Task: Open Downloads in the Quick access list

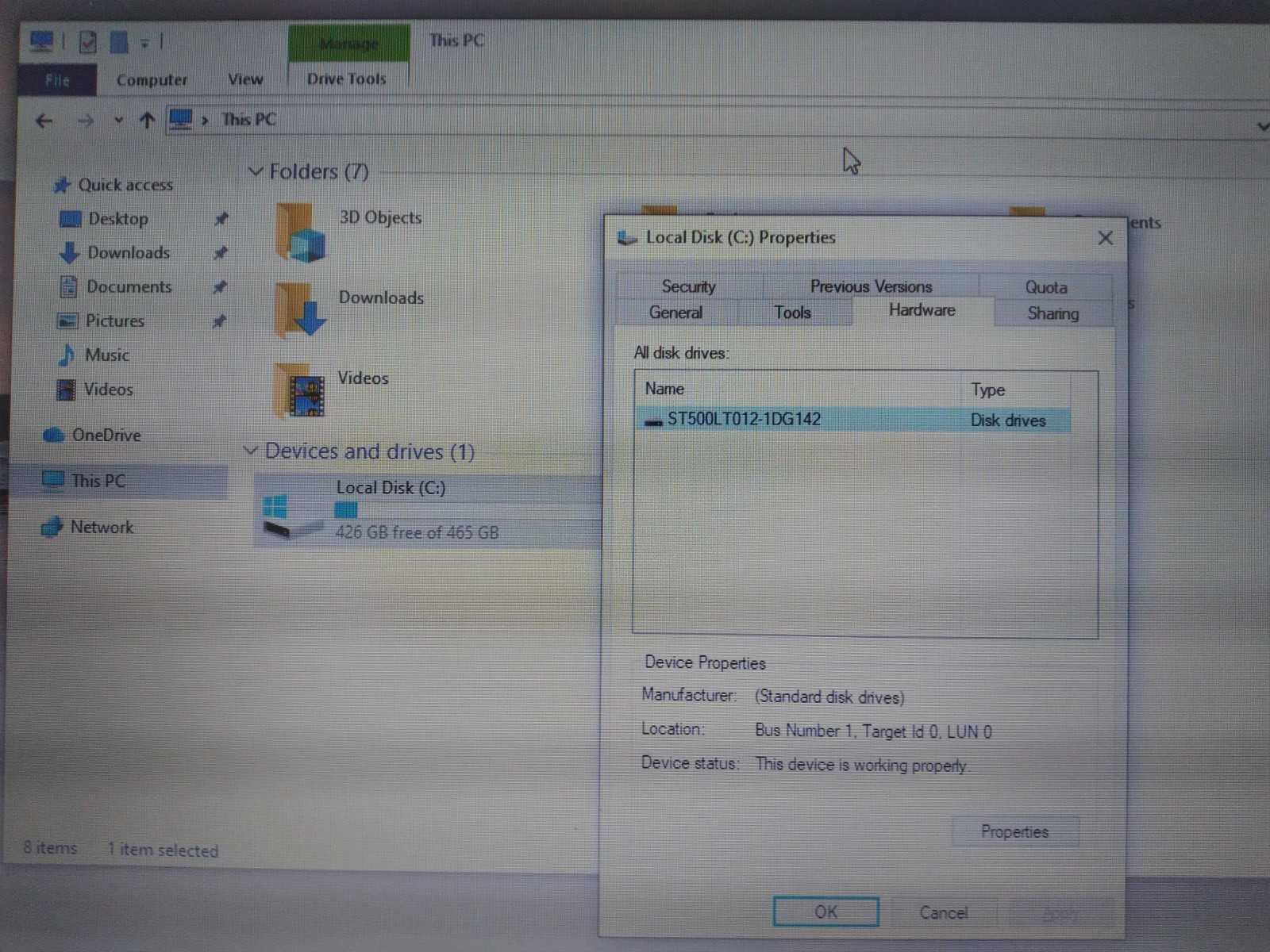Action: pos(129,253)
